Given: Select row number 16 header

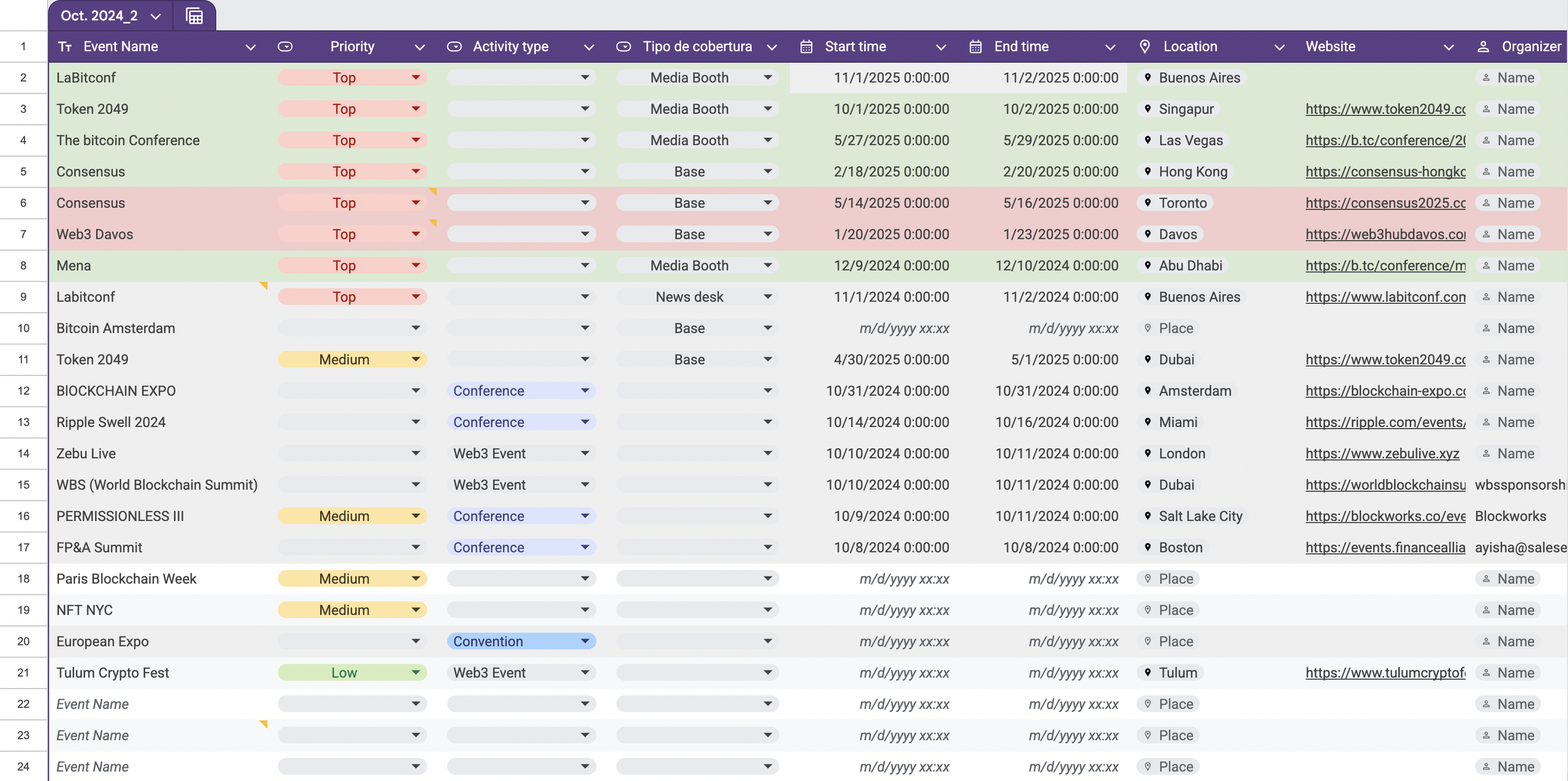Looking at the screenshot, I should tap(24, 516).
